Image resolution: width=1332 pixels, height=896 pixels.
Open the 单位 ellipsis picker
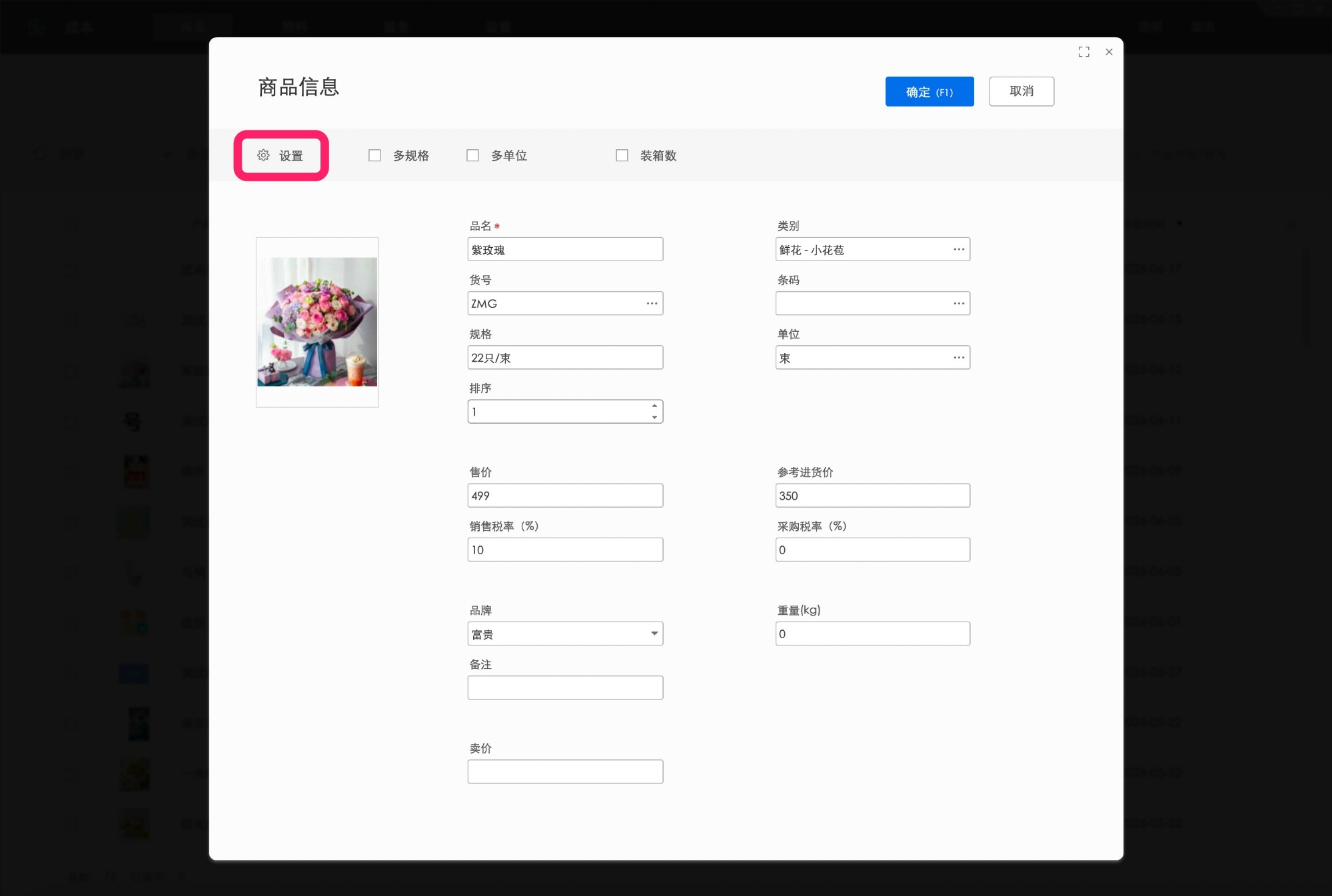click(959, 357)
